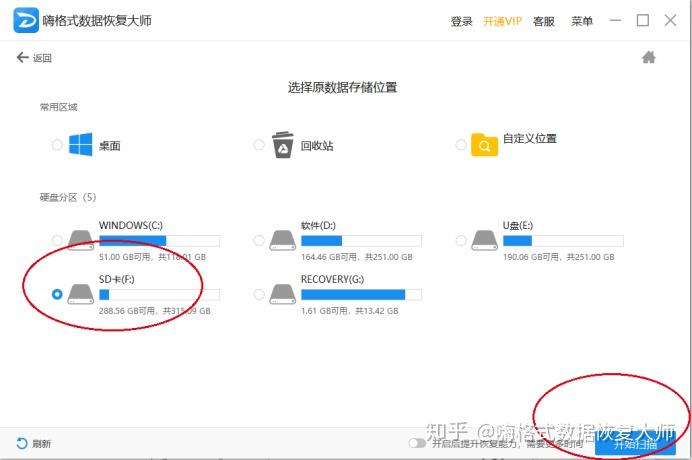The width and height of the screenshot is (692, 460).
Task: Click the RECOVERY(G:) drive icon
Action: coord(282,294)
